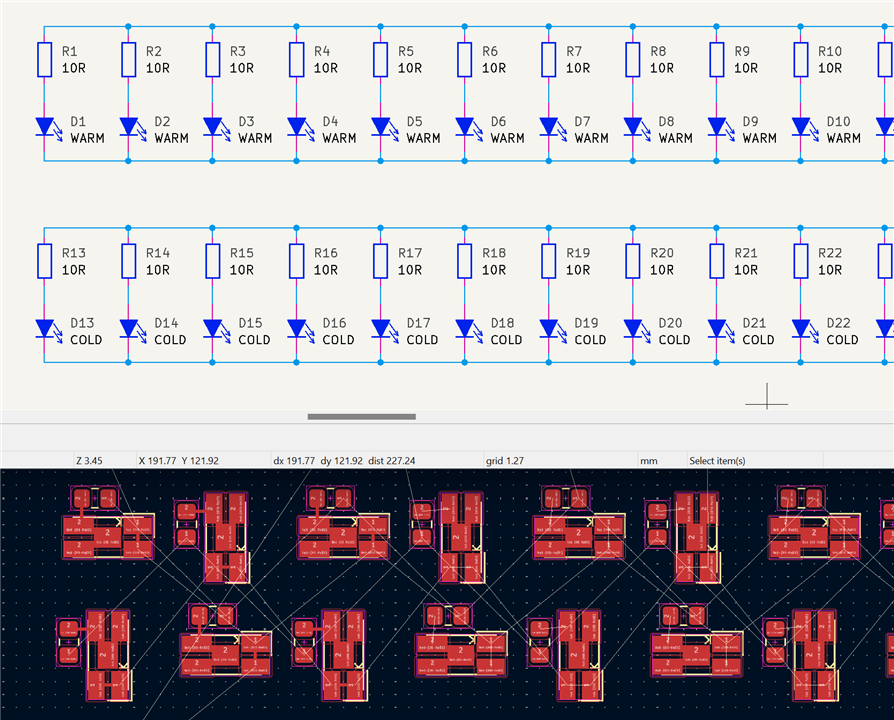Click the 'Select item(s)' status text
The image size is (894, 720).
(x=717, y=461)
